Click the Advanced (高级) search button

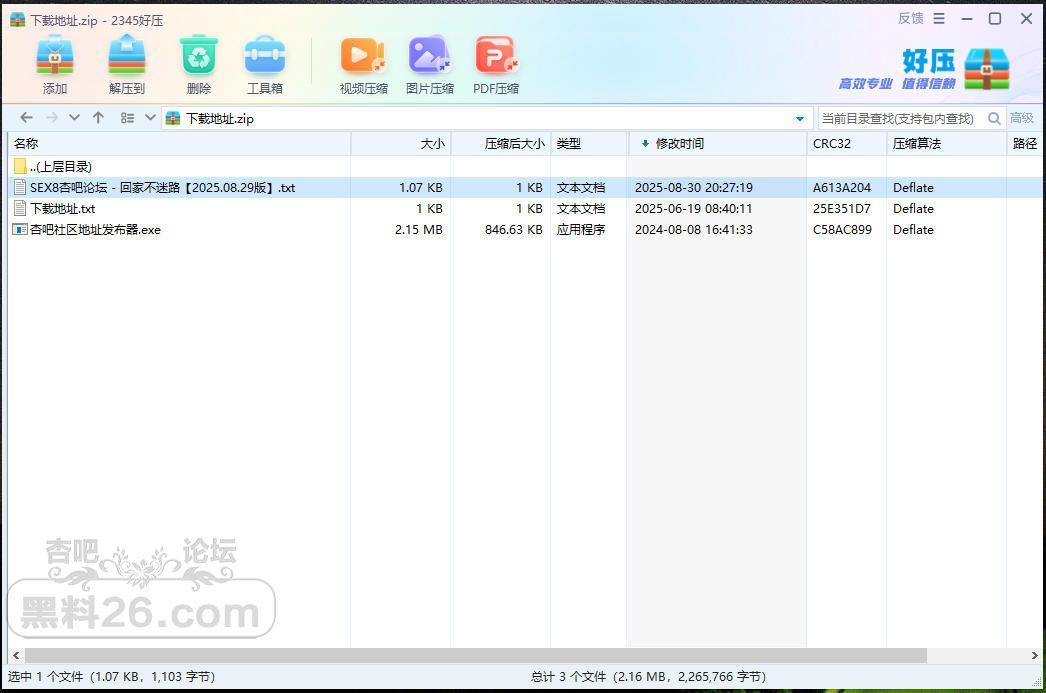(1022, 118)
